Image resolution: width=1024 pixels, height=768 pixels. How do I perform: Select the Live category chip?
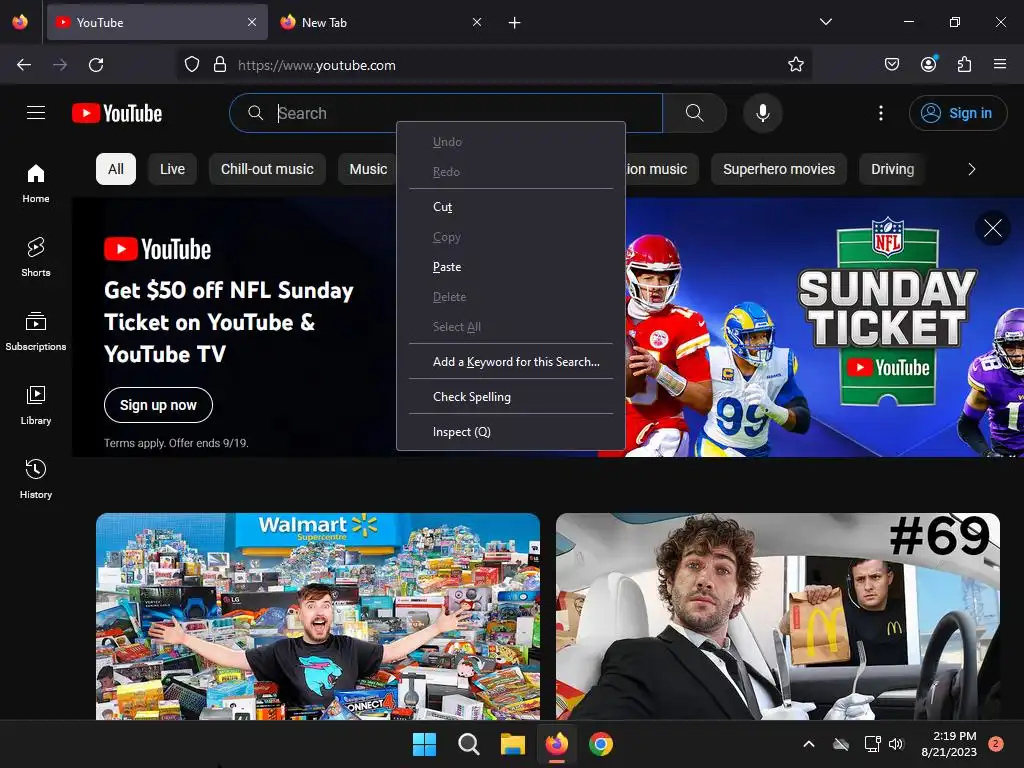(x=172, y=169)
